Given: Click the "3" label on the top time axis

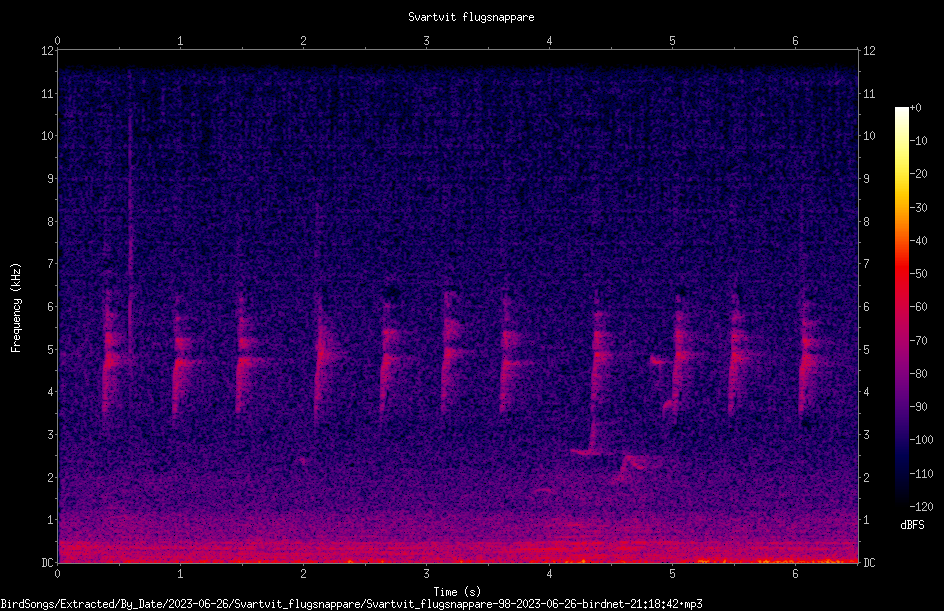Looking at the screenshot, I should coord(426,41).
